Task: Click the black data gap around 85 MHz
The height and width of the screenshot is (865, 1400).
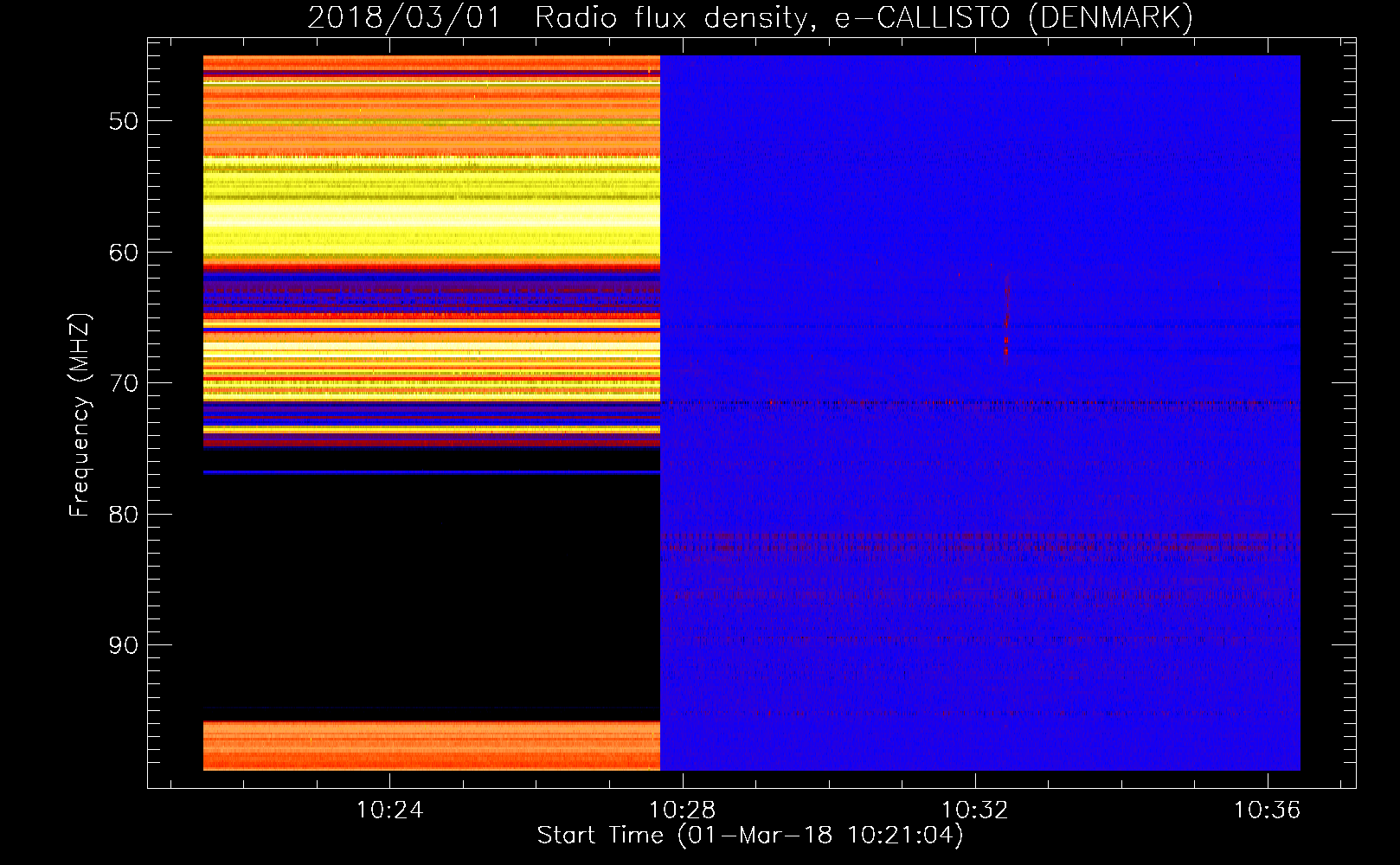Action: click(x=432, y=597)
